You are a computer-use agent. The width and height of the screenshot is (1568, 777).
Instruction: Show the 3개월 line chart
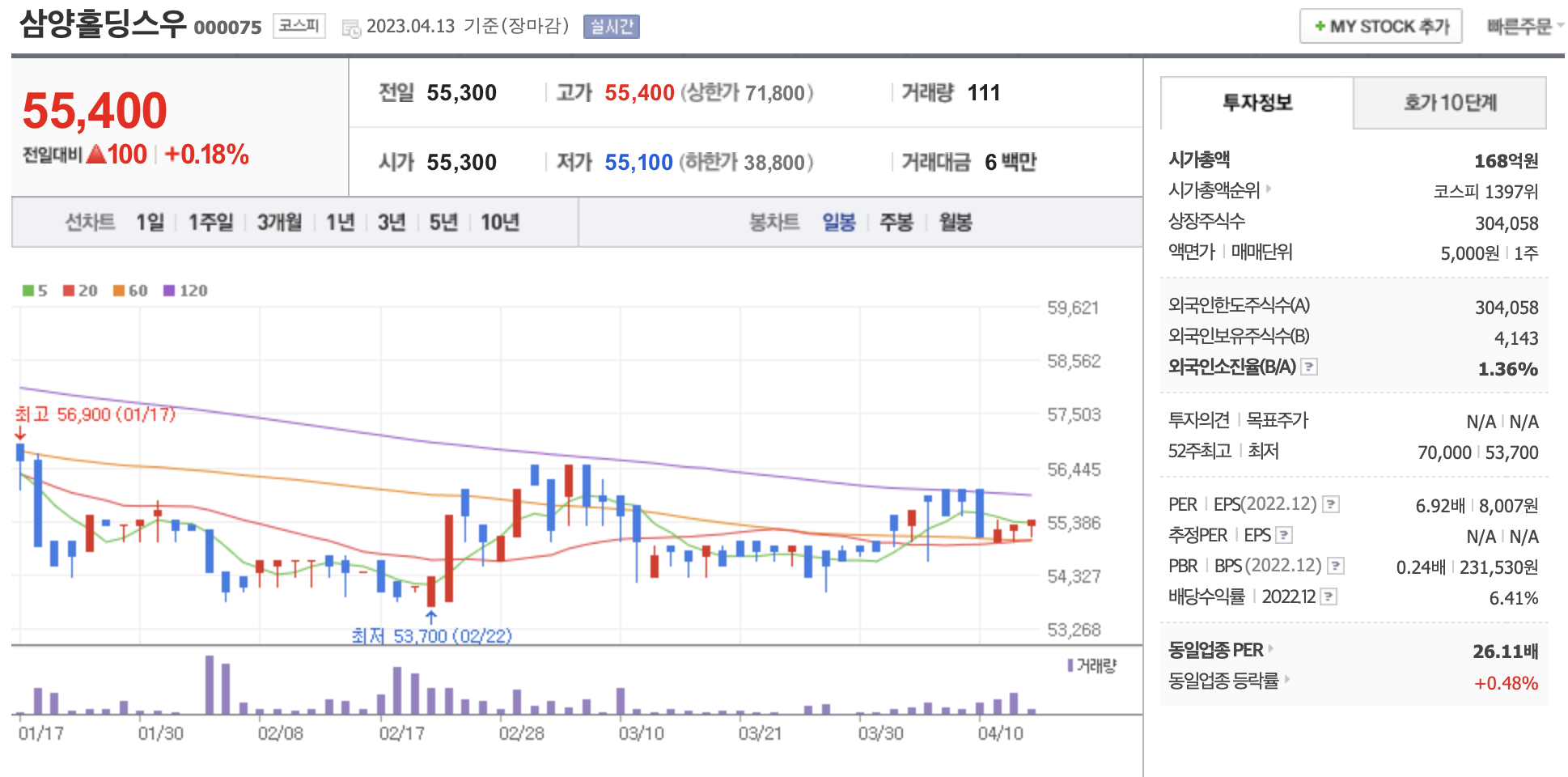click(x=279, y=222)
